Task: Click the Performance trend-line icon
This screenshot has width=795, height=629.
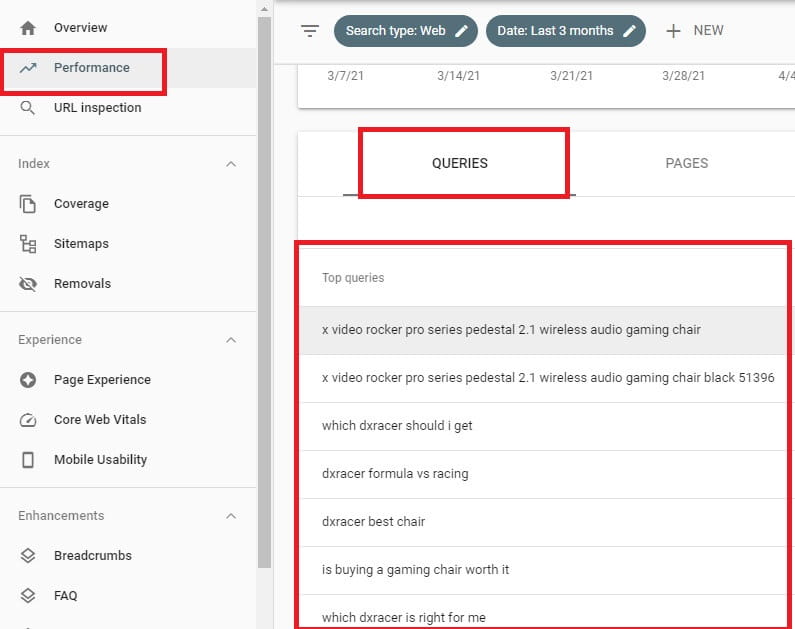Action: (x=28, y=67)
